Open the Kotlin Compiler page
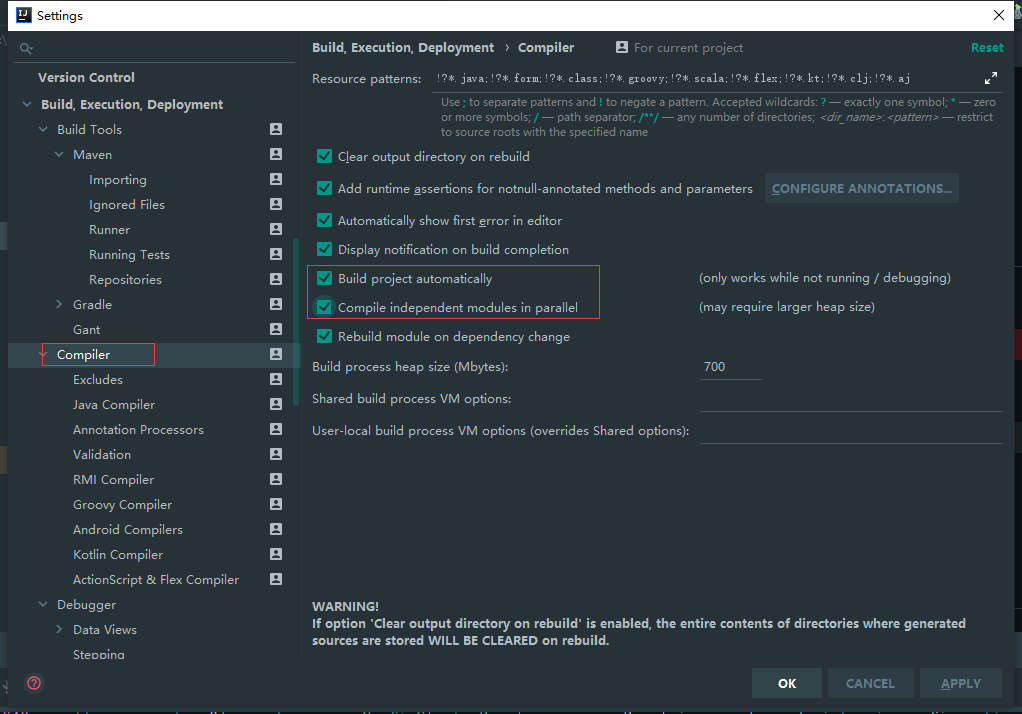 (118, 555)
